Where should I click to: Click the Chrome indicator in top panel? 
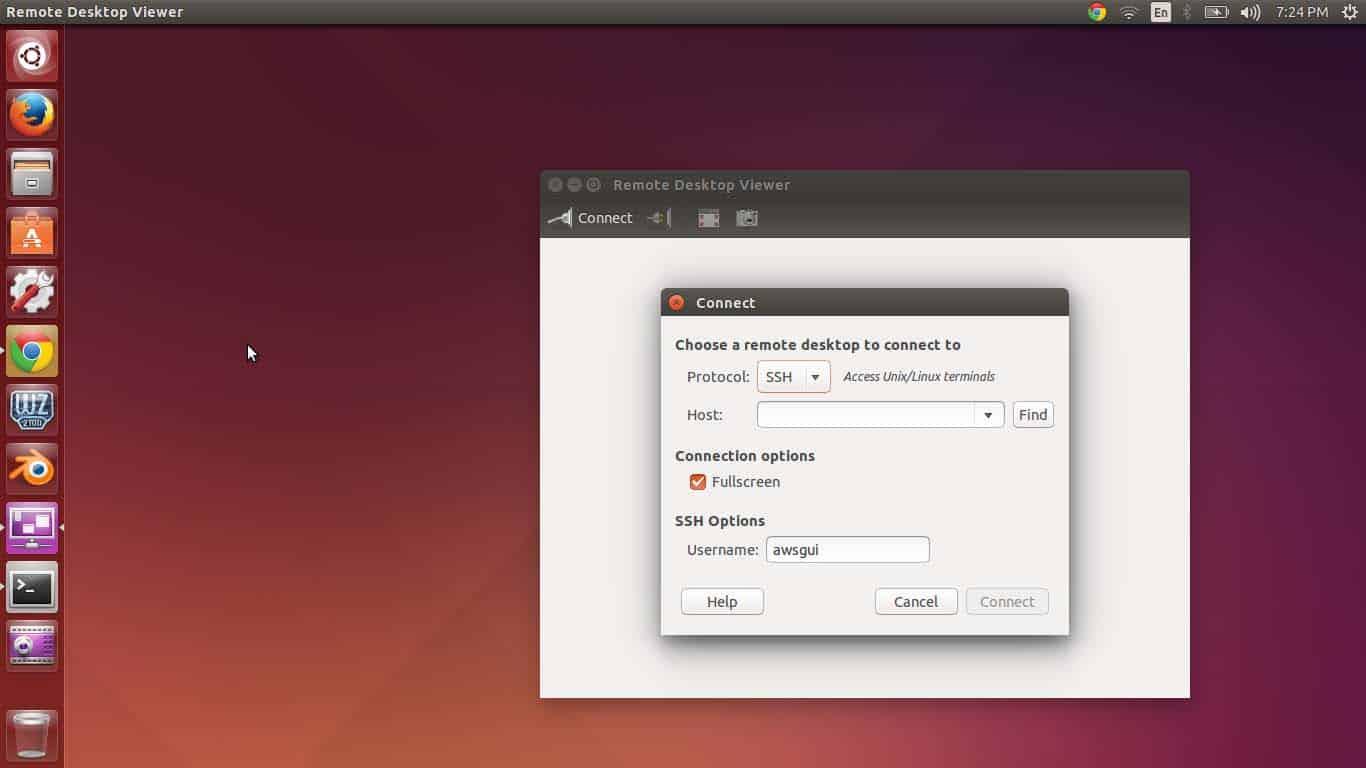pos(1097,12)
